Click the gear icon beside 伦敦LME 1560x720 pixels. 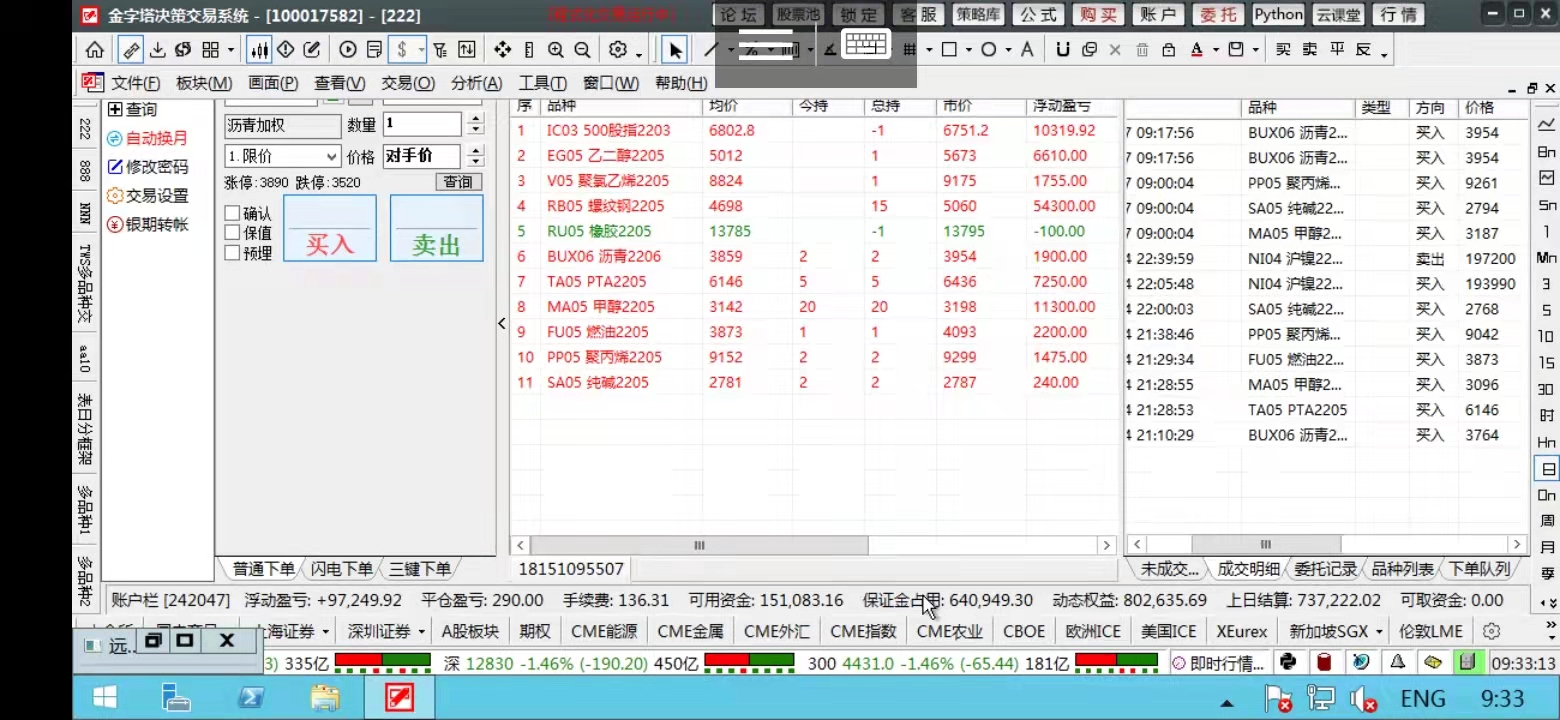click(1491, 632)
